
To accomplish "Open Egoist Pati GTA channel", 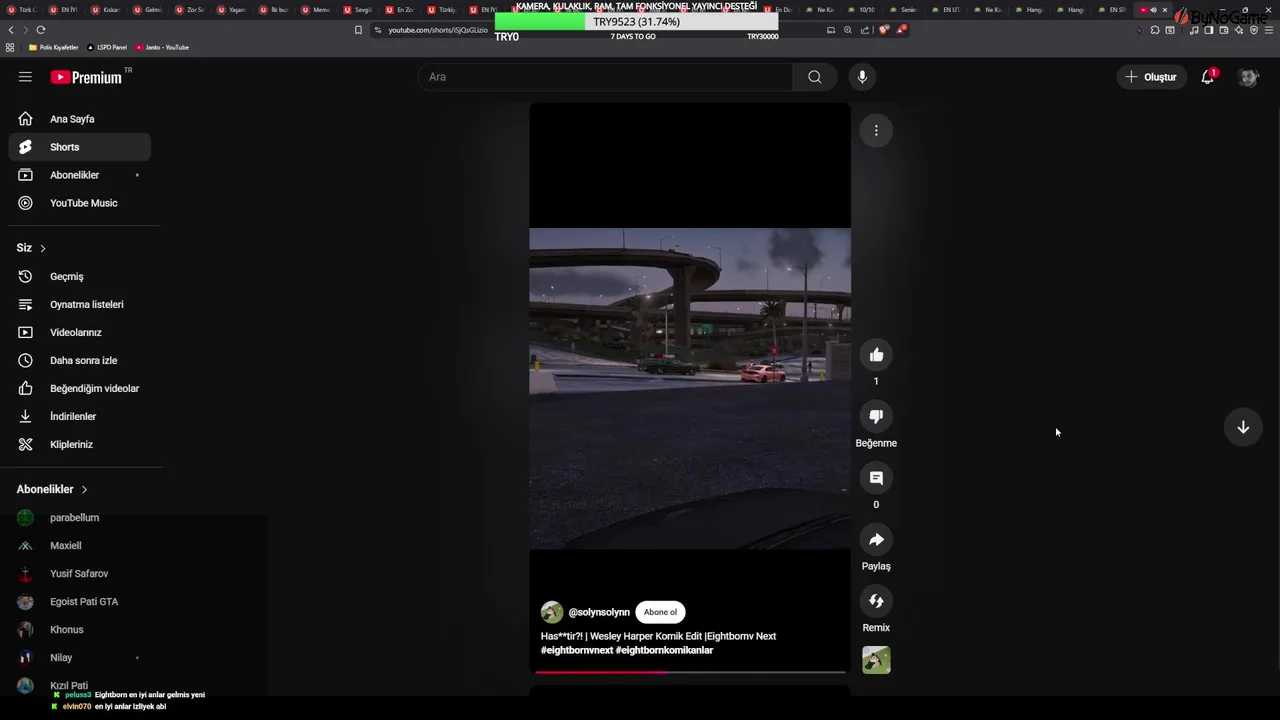I will click(80, 602).
